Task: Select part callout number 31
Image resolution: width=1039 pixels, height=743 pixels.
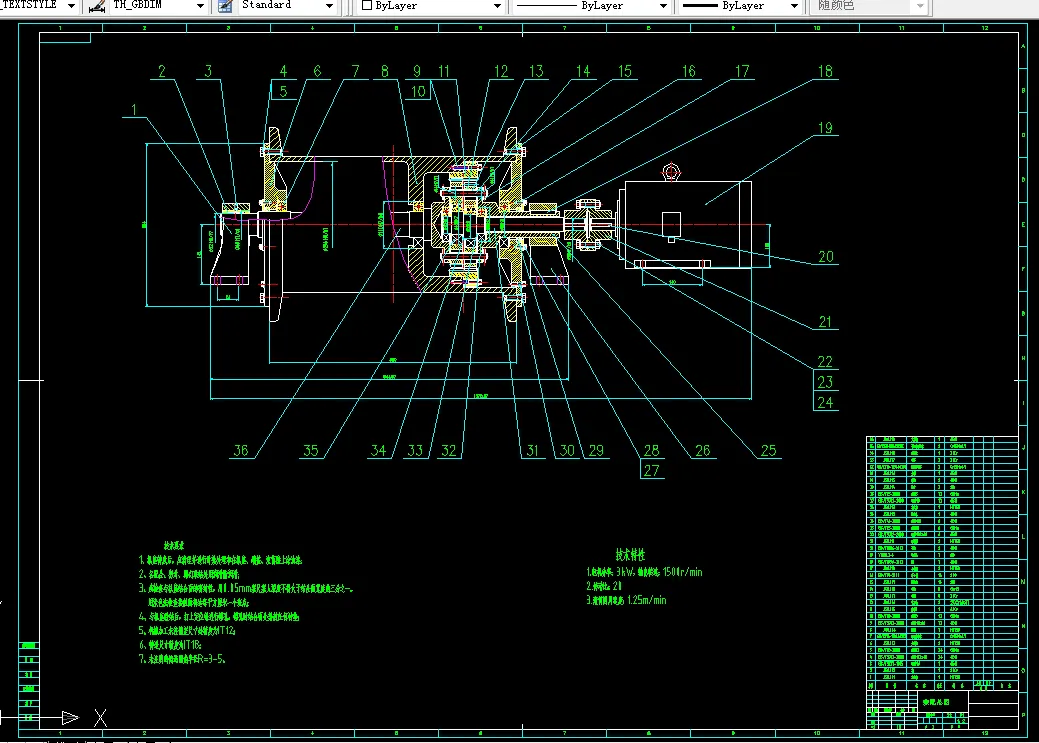Action: [x=532, y=451]
